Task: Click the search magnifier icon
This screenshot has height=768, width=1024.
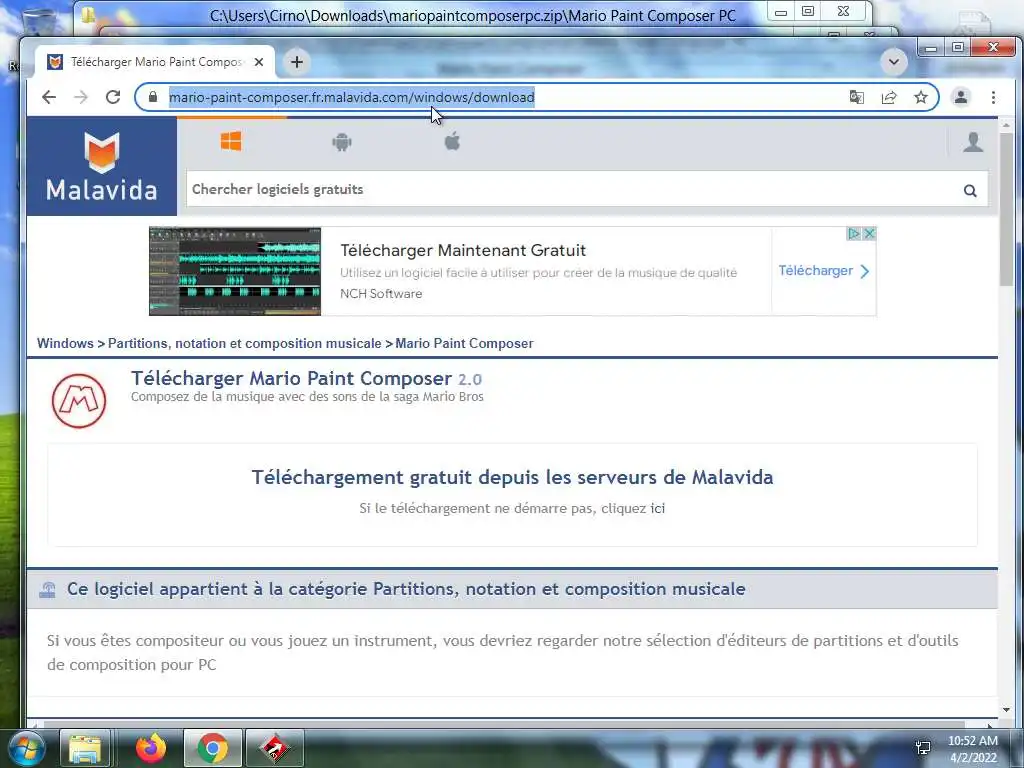Action: [970, 190]
